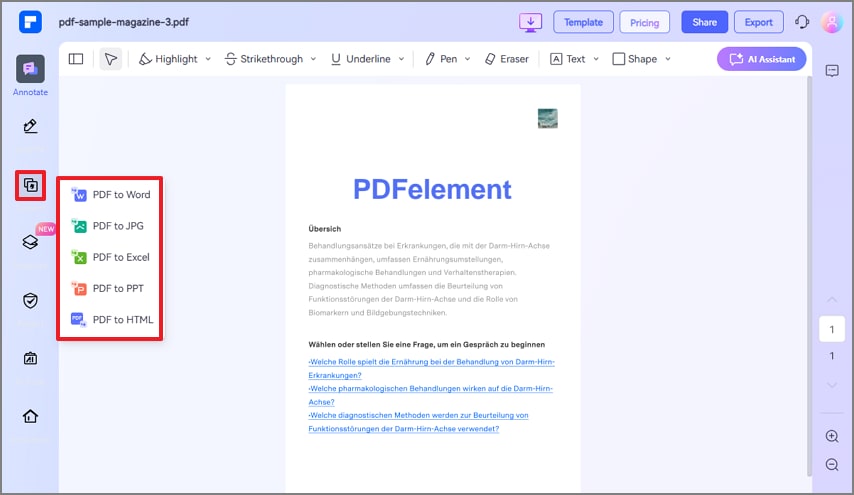Choose PDF to JPG conversion
The image size is (854, 495).
point(110,225)
